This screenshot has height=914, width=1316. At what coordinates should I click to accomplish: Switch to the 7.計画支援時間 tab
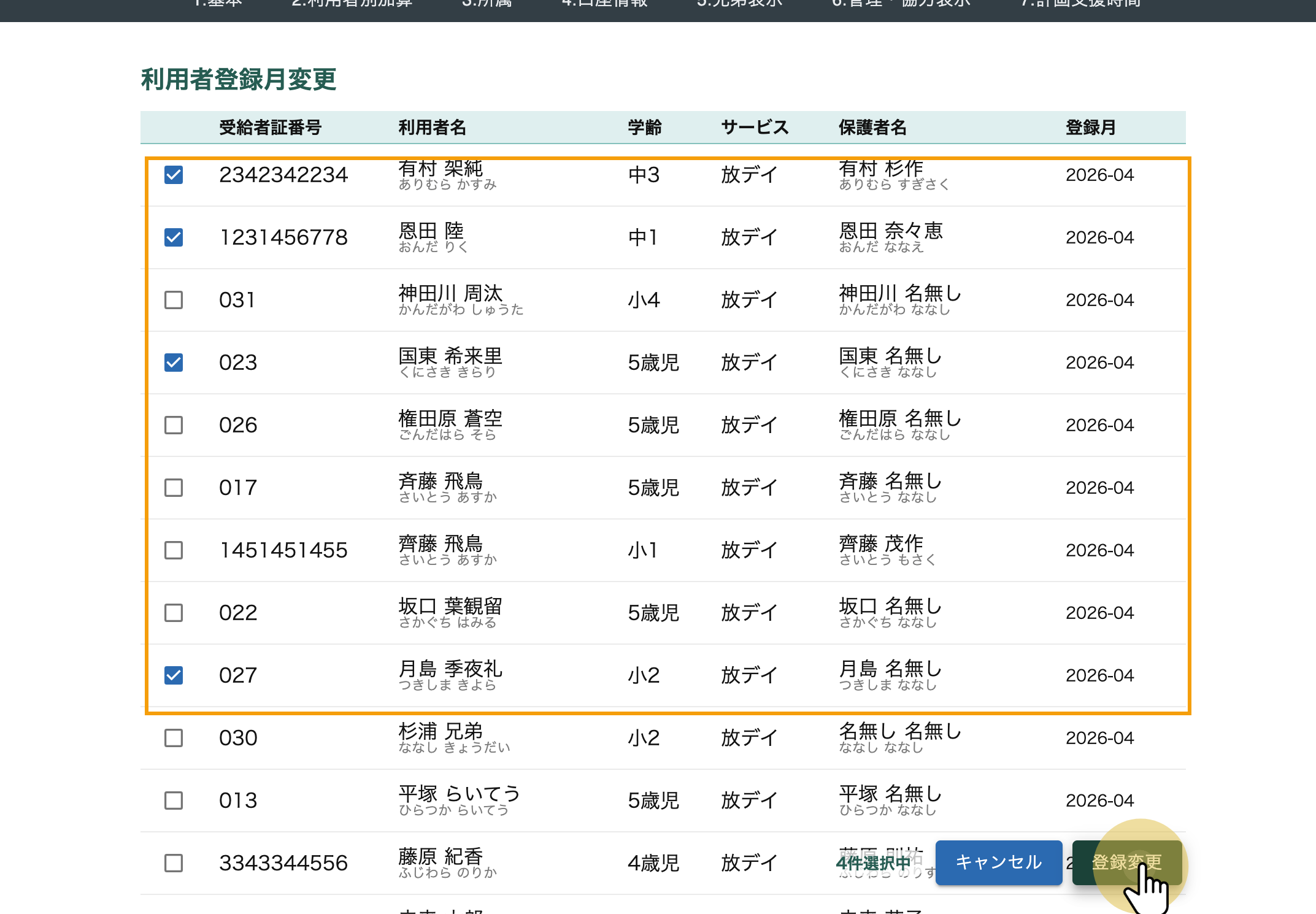click(1080, 5)
